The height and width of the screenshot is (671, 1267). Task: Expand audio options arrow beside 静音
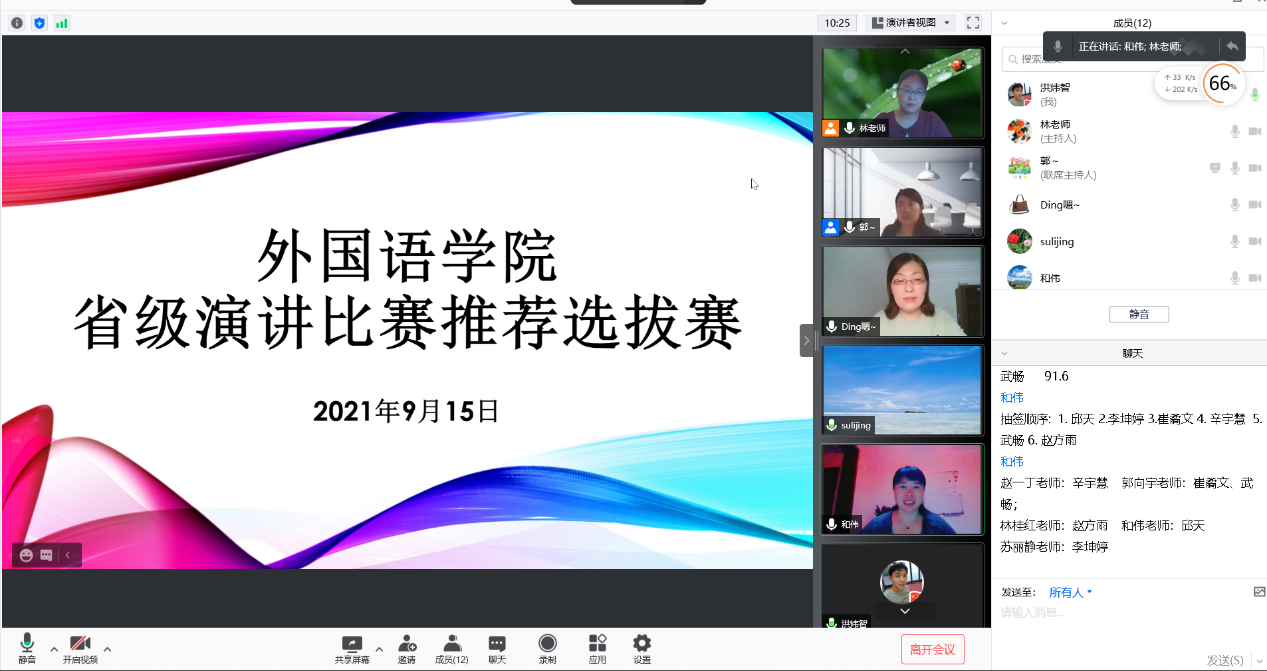(x=54, y=649)
